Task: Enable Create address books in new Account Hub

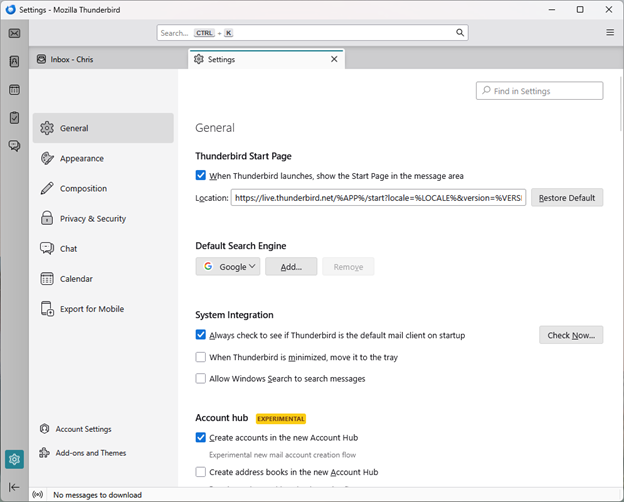Action: coord(201,472)
